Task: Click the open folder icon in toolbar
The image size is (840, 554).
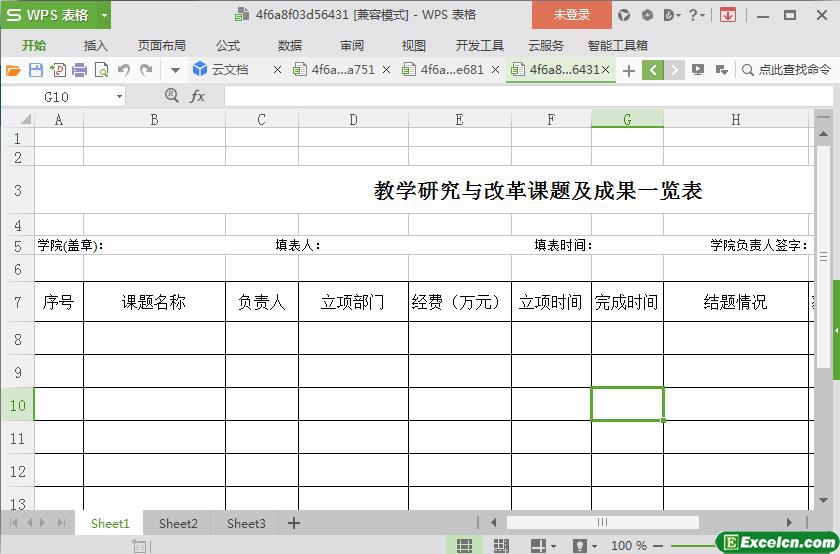Action: 13,70
